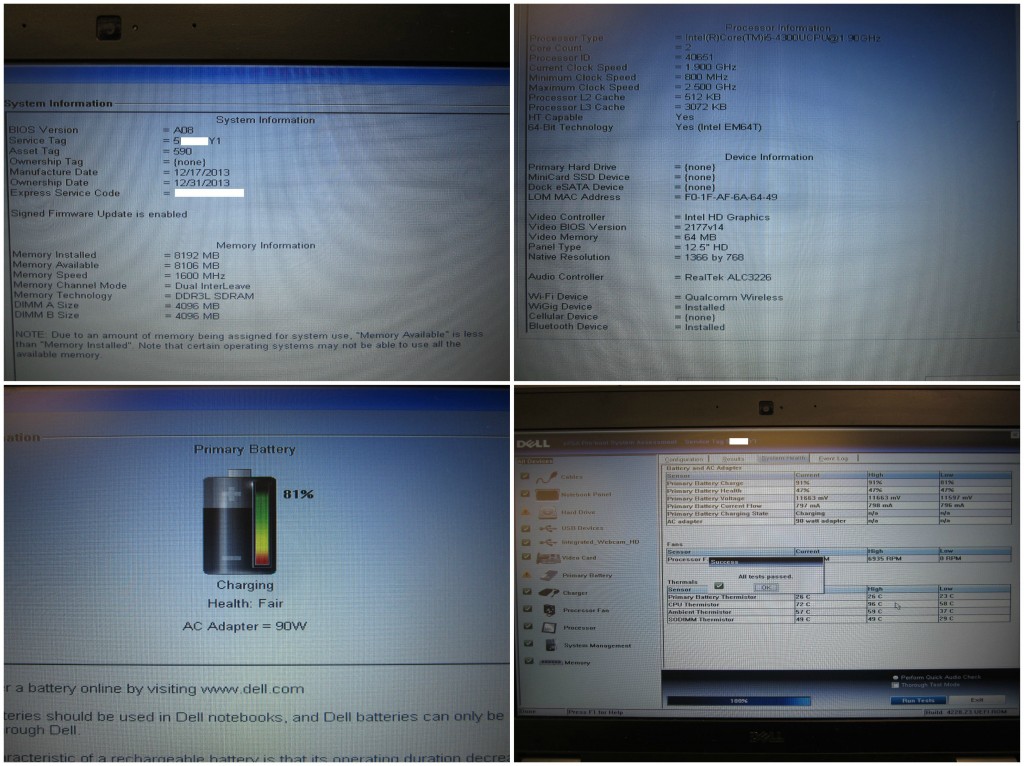Click the Intel HD Graphics controller value
This screenshot has width=1024, height=766.
point(727,217)
